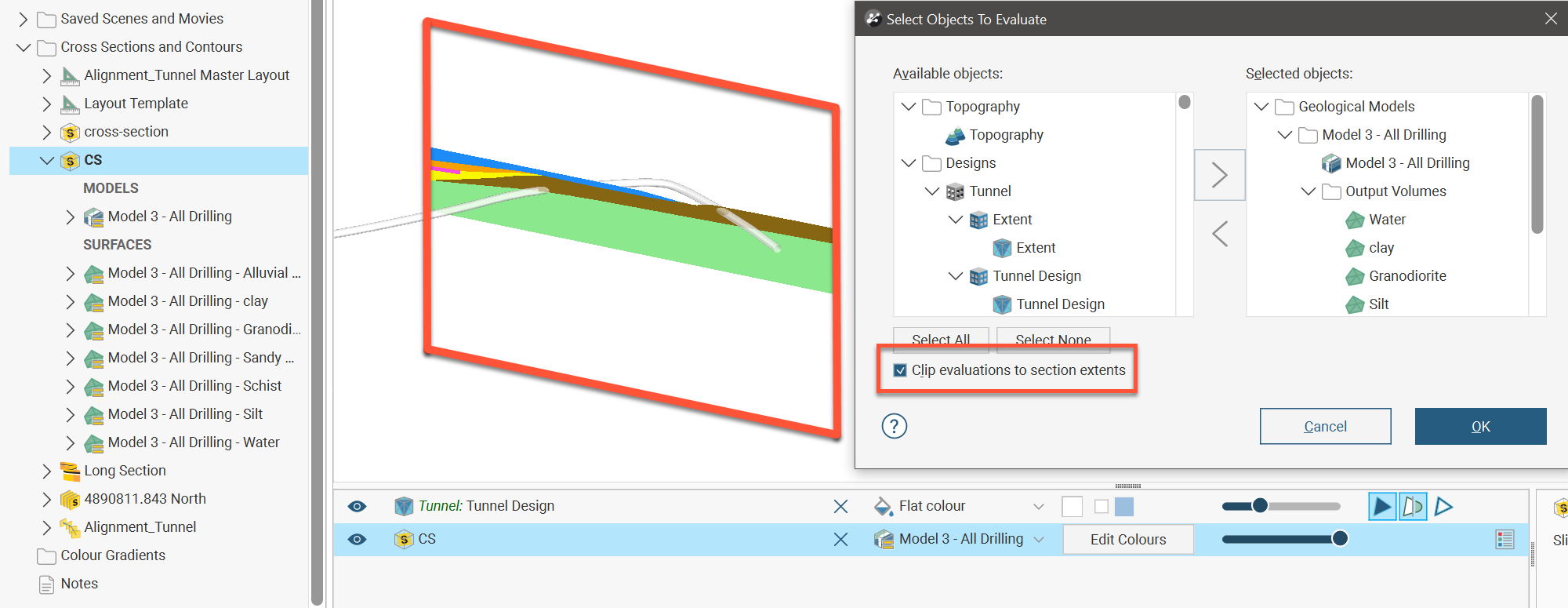Select Granodiorite in the Selected objects list
Viewport: 1568px width, 608px height.
pos(1407,276)
